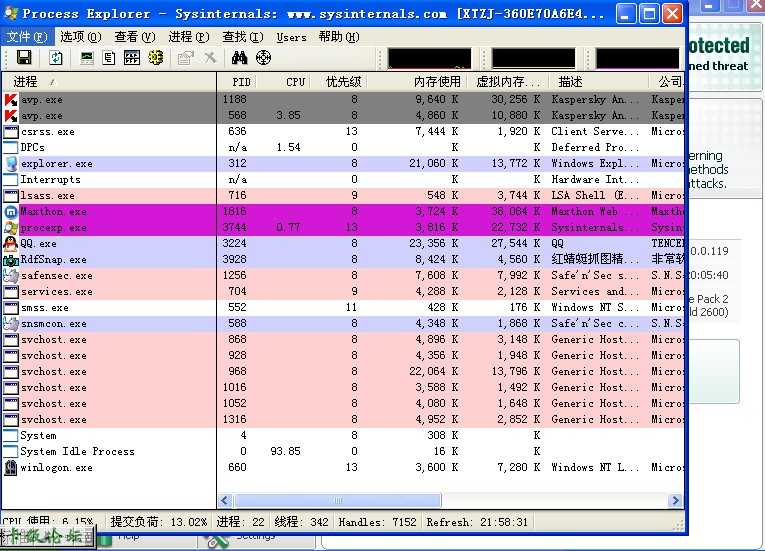Screen dimensions: 765x551
Task: Click the csrss.exe window icon
Action: point(11,132)
